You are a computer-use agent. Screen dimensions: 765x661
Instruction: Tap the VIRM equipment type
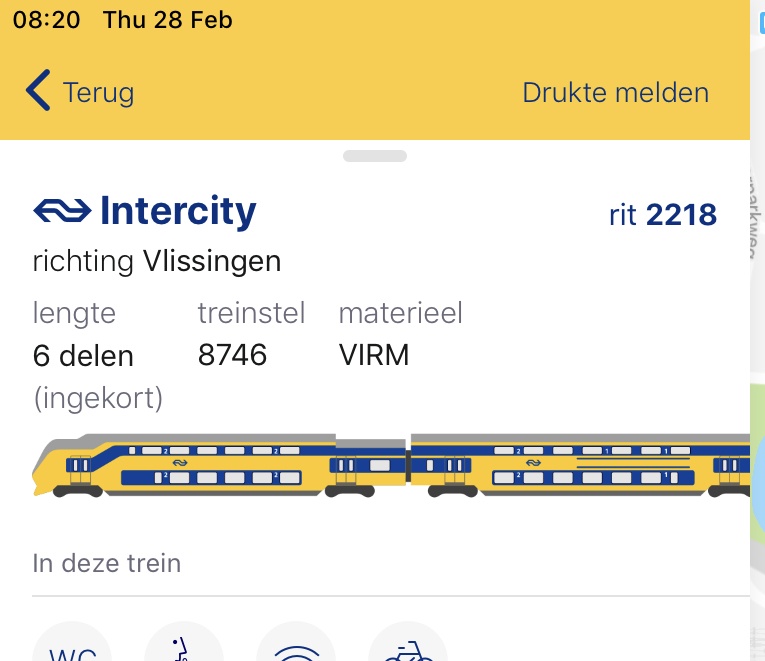tap(374, 354)
